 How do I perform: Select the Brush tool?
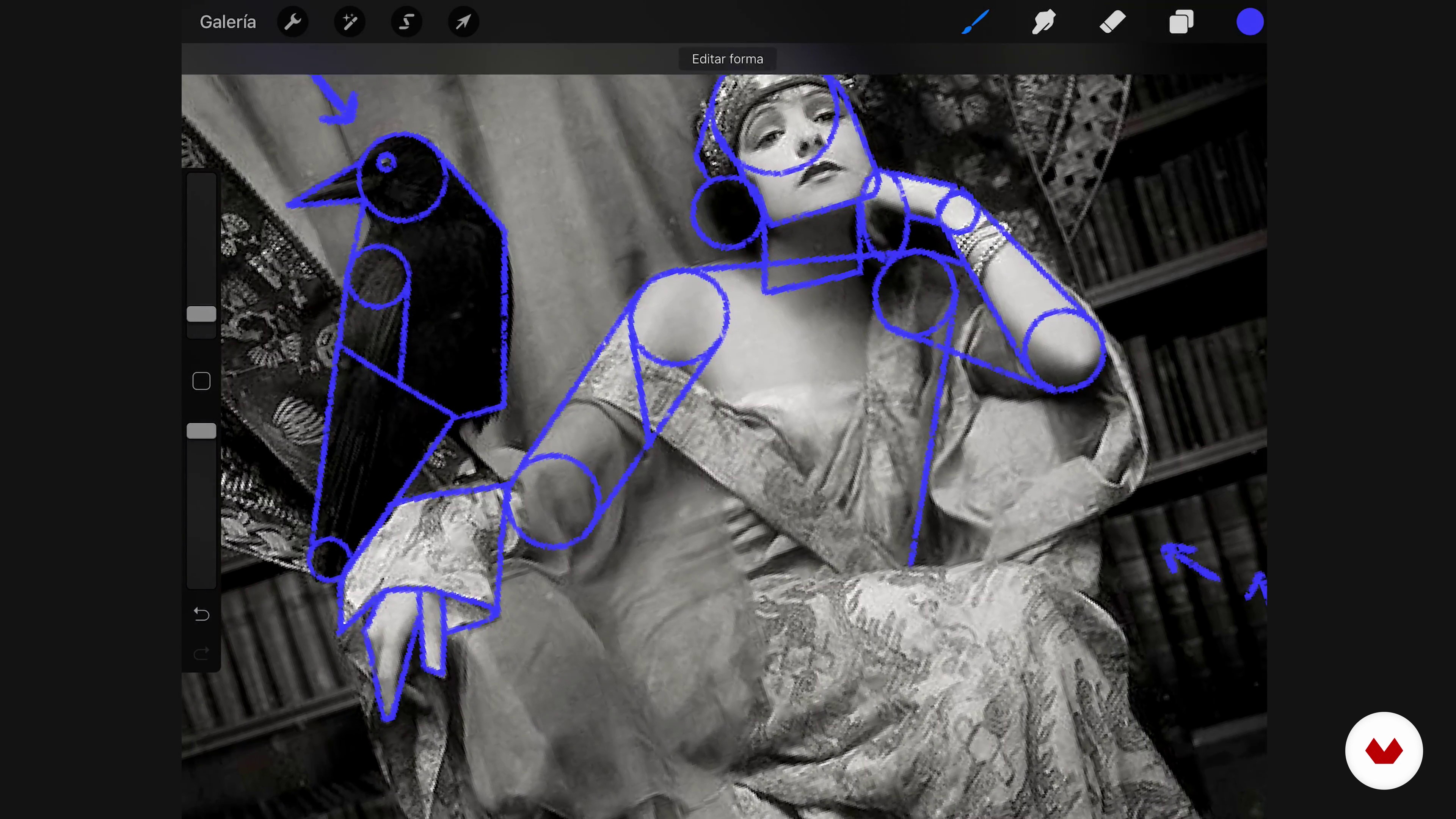tap(976, 22)
